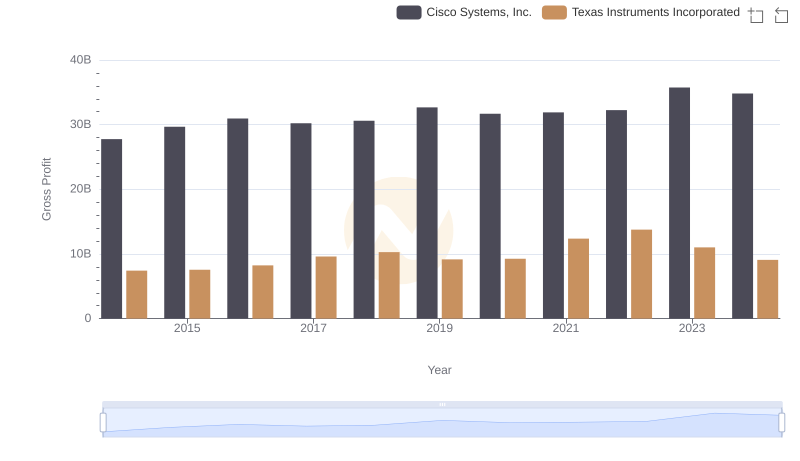Click the 0 y-axis label

click(88, 318)
